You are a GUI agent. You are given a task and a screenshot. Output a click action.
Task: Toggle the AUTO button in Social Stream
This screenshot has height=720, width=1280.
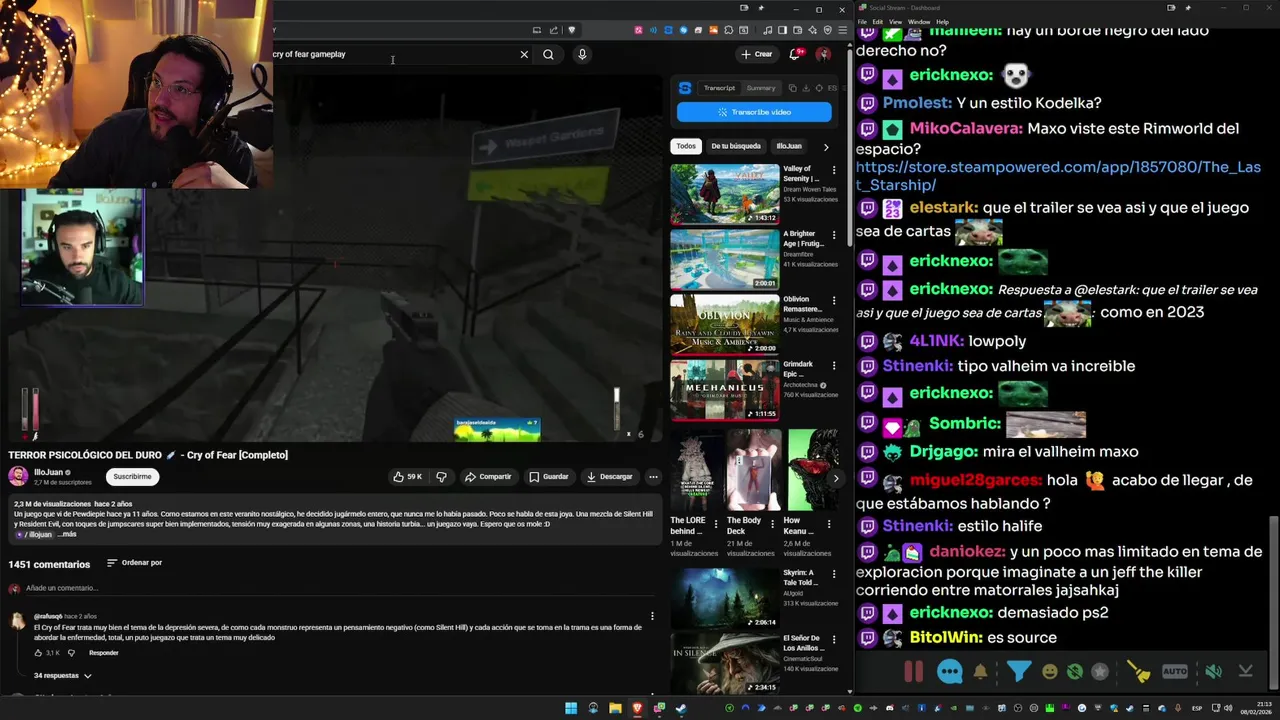pos(1175,672)
